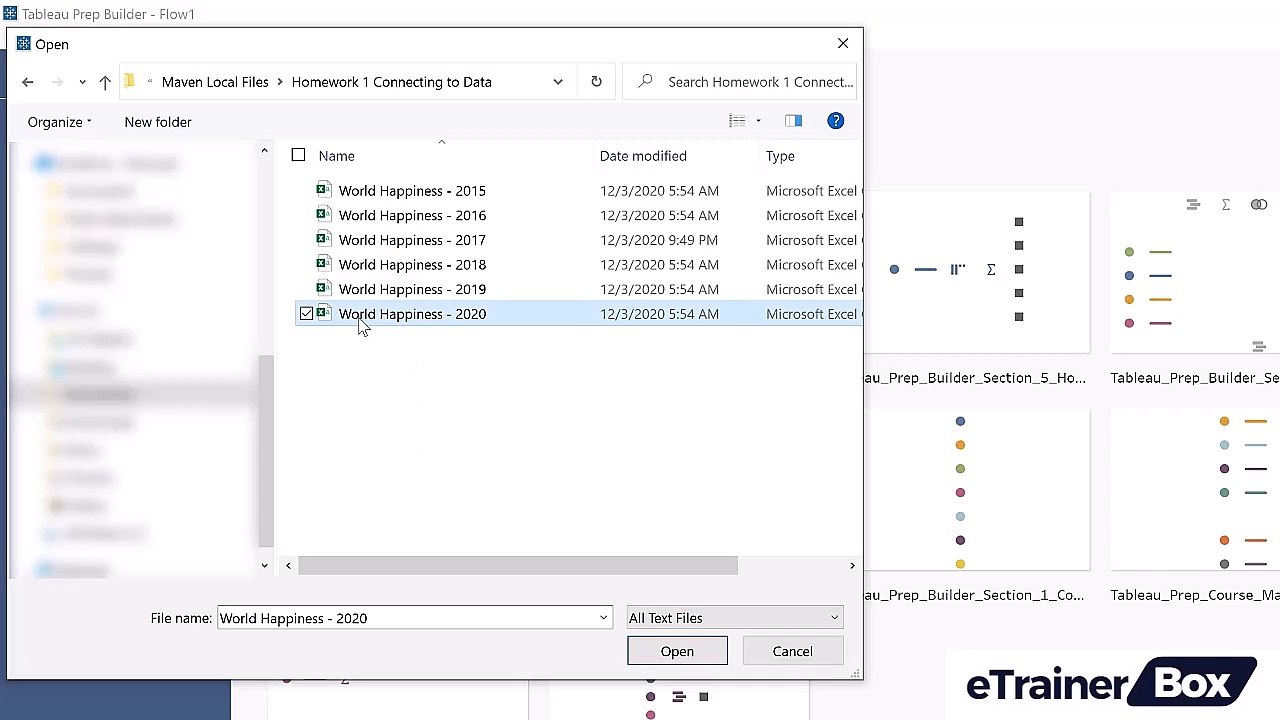Sort by Name column
The width and height of the screenshot is (1280, 720).
click(336, 156)
